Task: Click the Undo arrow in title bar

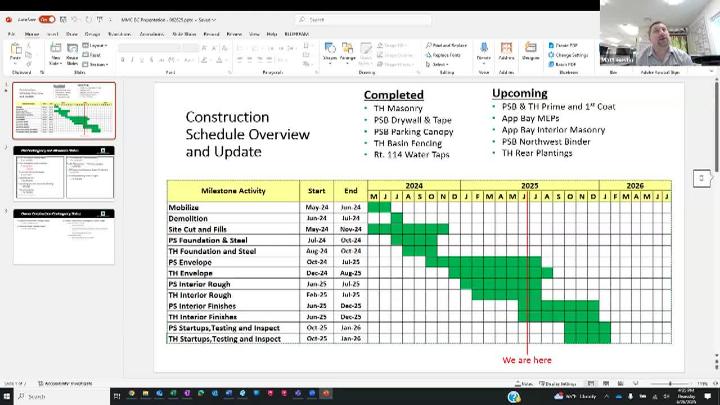Action: pos(74,20)
